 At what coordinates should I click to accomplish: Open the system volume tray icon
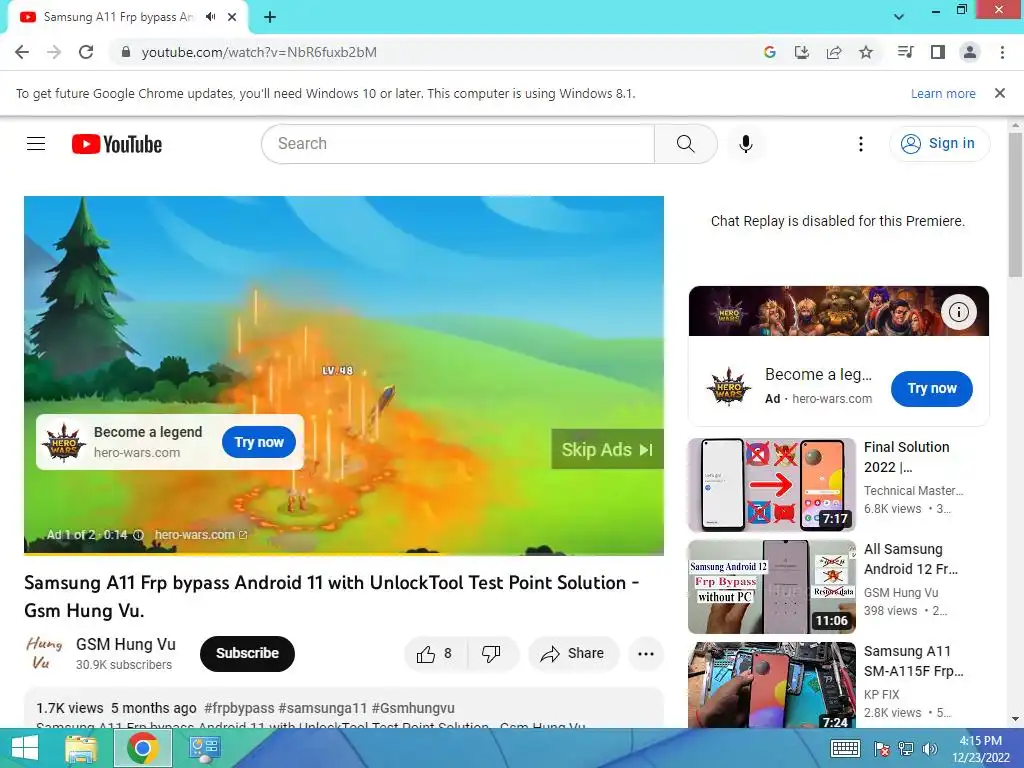(x=930, y=749)
